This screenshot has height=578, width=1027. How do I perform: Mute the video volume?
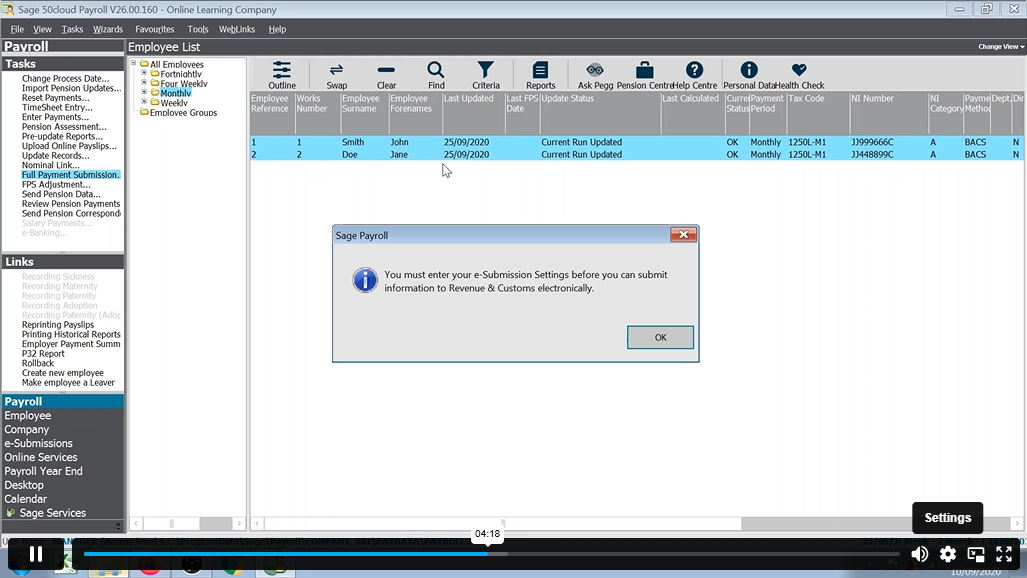[x=919, y=554]
